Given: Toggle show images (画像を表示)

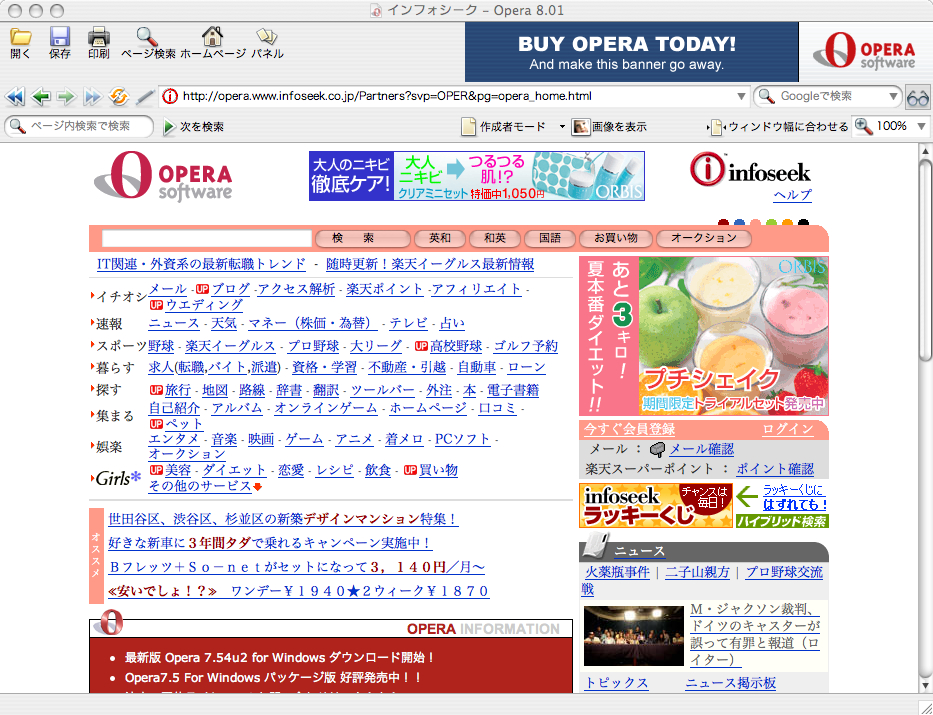Looking at the screenshot, I should [x=609, y=127].
